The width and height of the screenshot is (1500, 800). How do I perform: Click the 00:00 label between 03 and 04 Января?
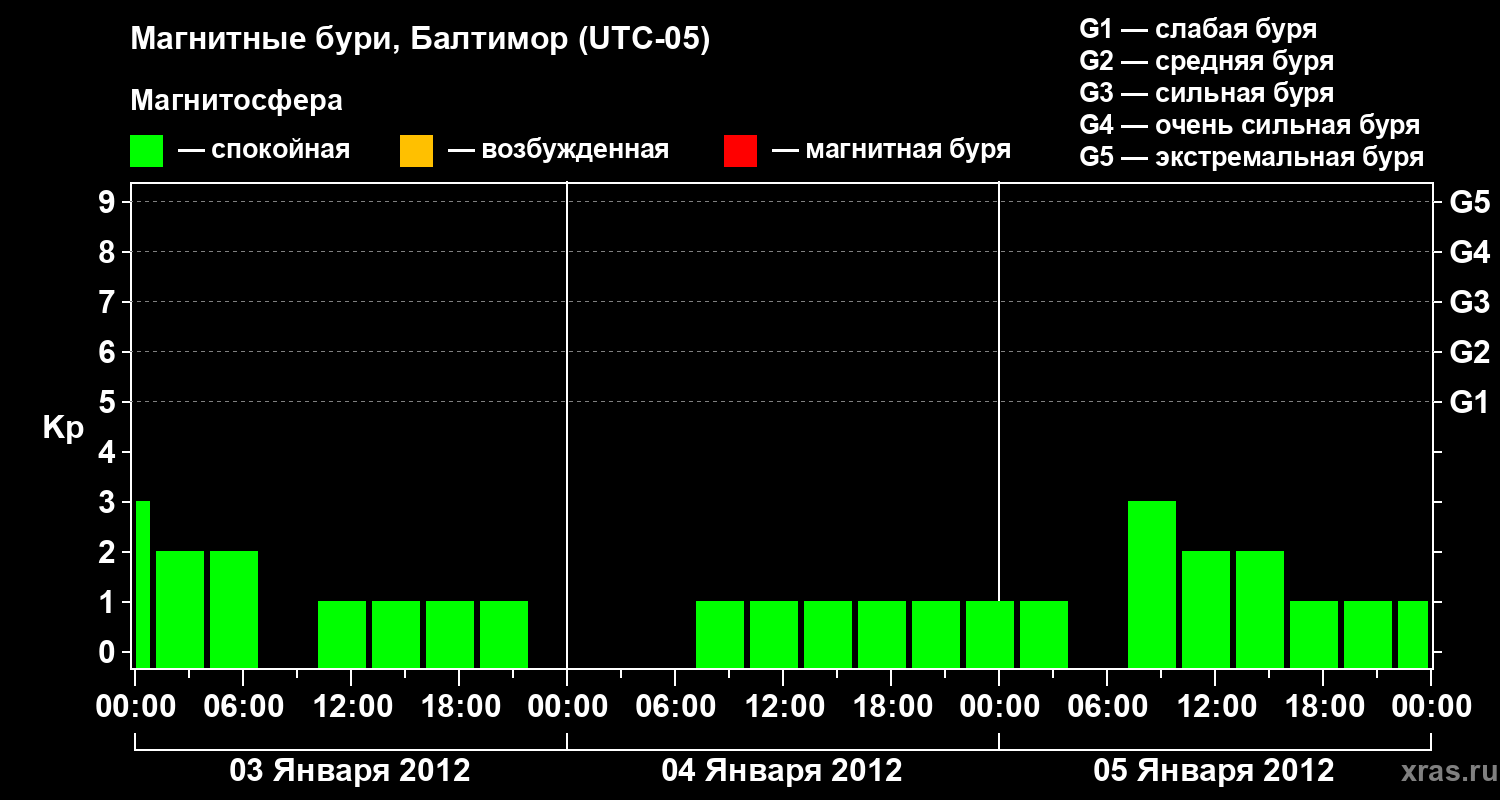567,707
